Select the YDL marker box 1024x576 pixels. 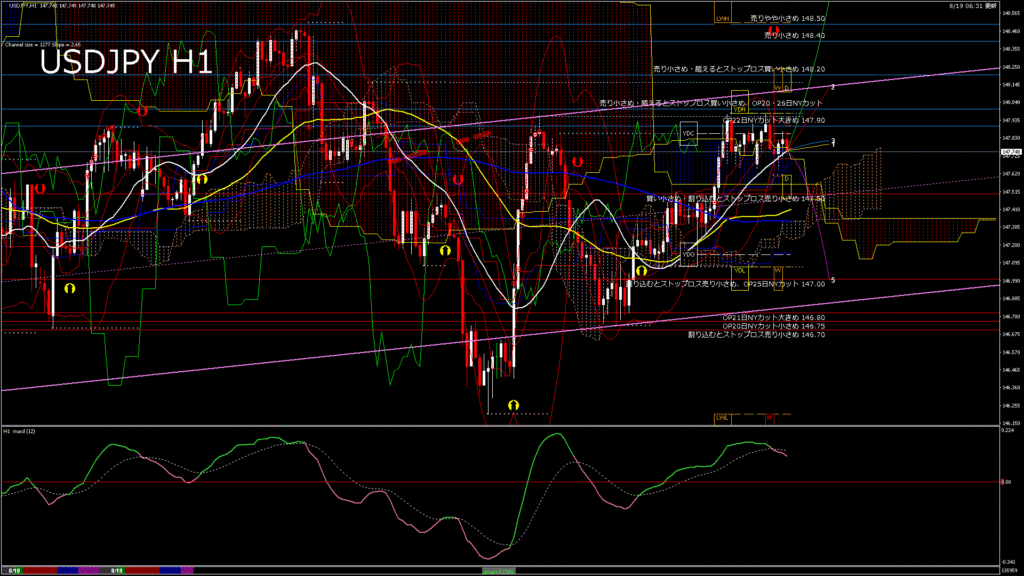click(x=740, y=270)
